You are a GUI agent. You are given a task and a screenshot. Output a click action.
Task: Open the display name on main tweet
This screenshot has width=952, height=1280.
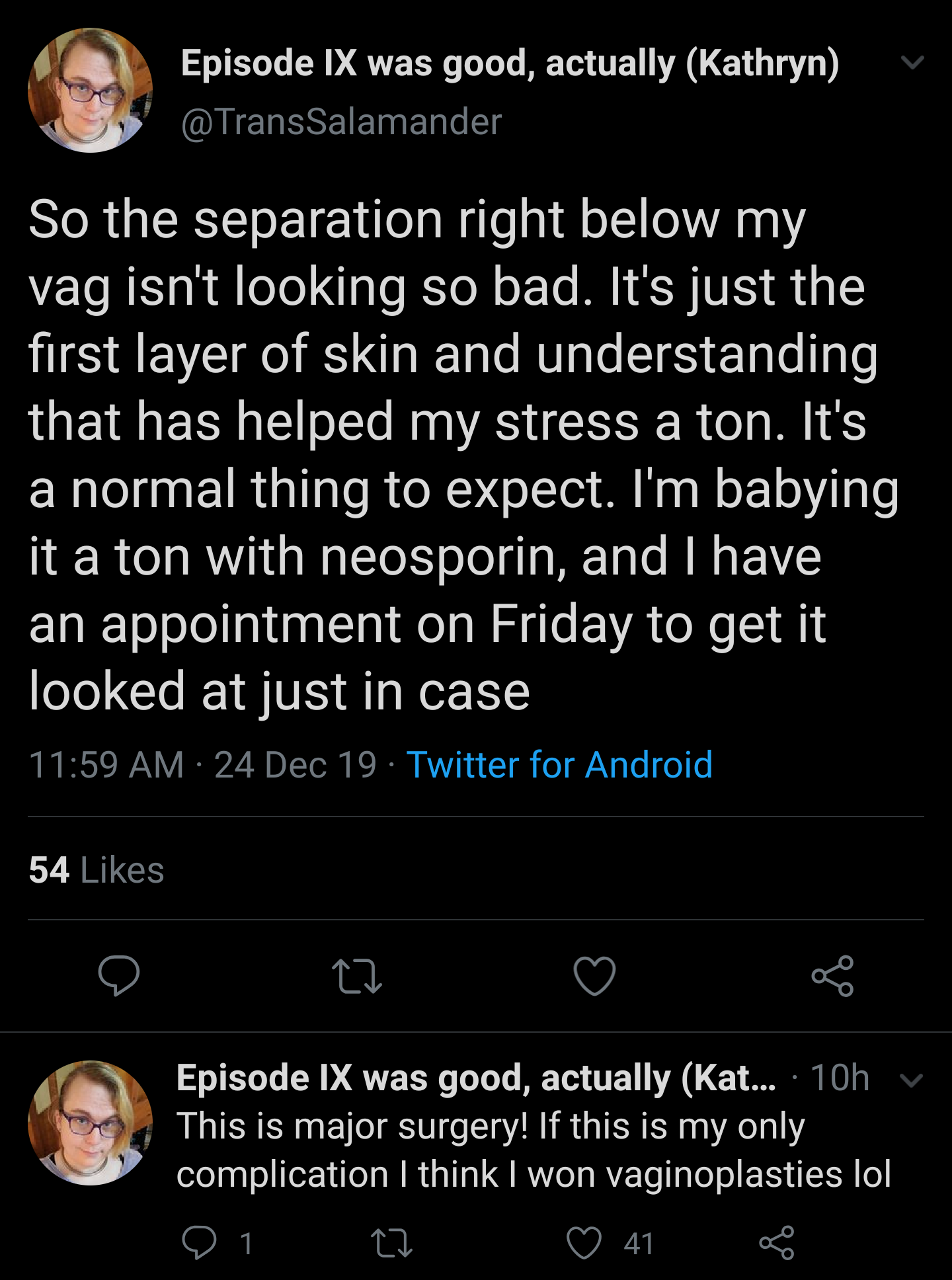click(510, 63)
